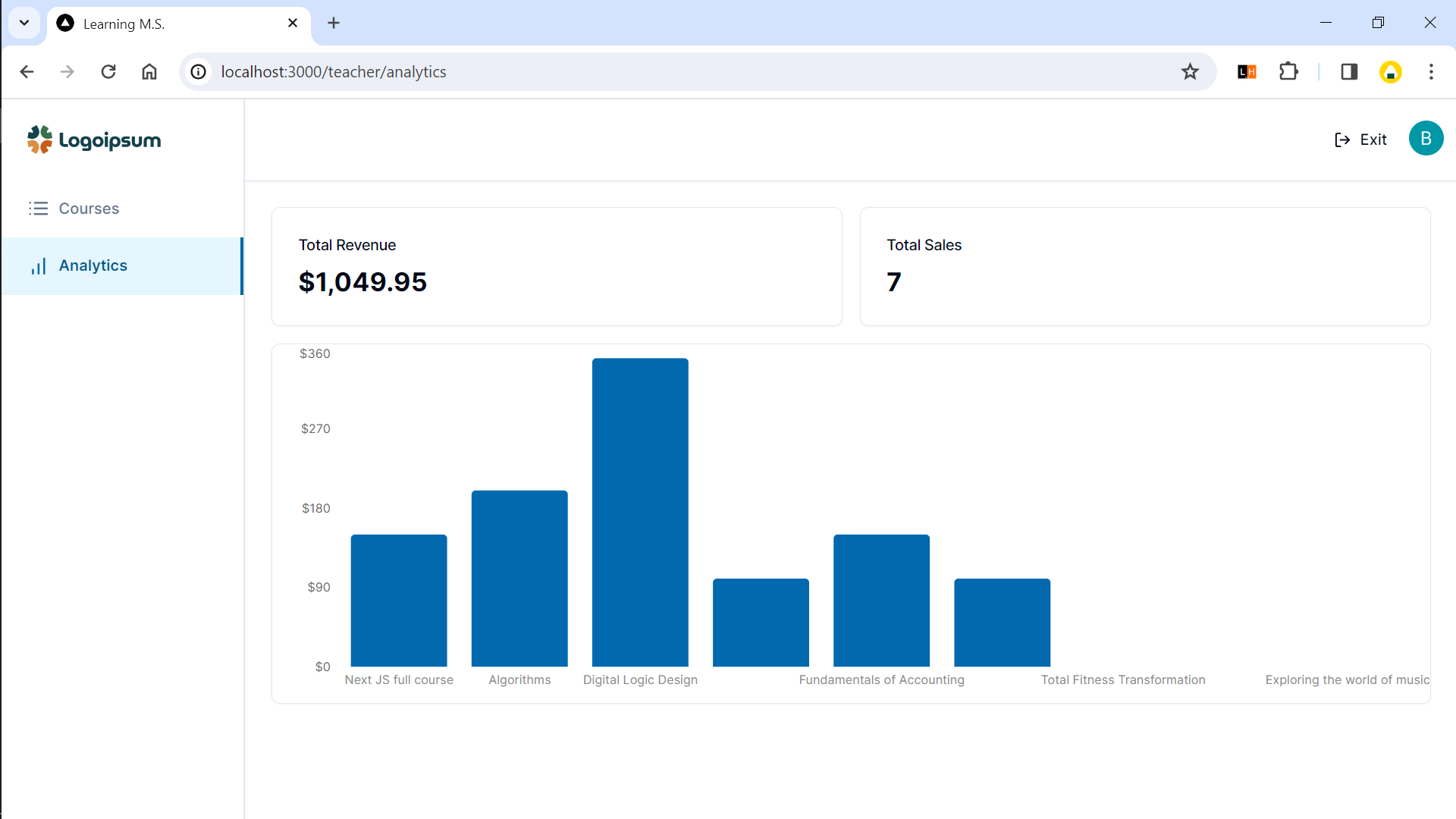Open a new browser tab

[334, 23]
